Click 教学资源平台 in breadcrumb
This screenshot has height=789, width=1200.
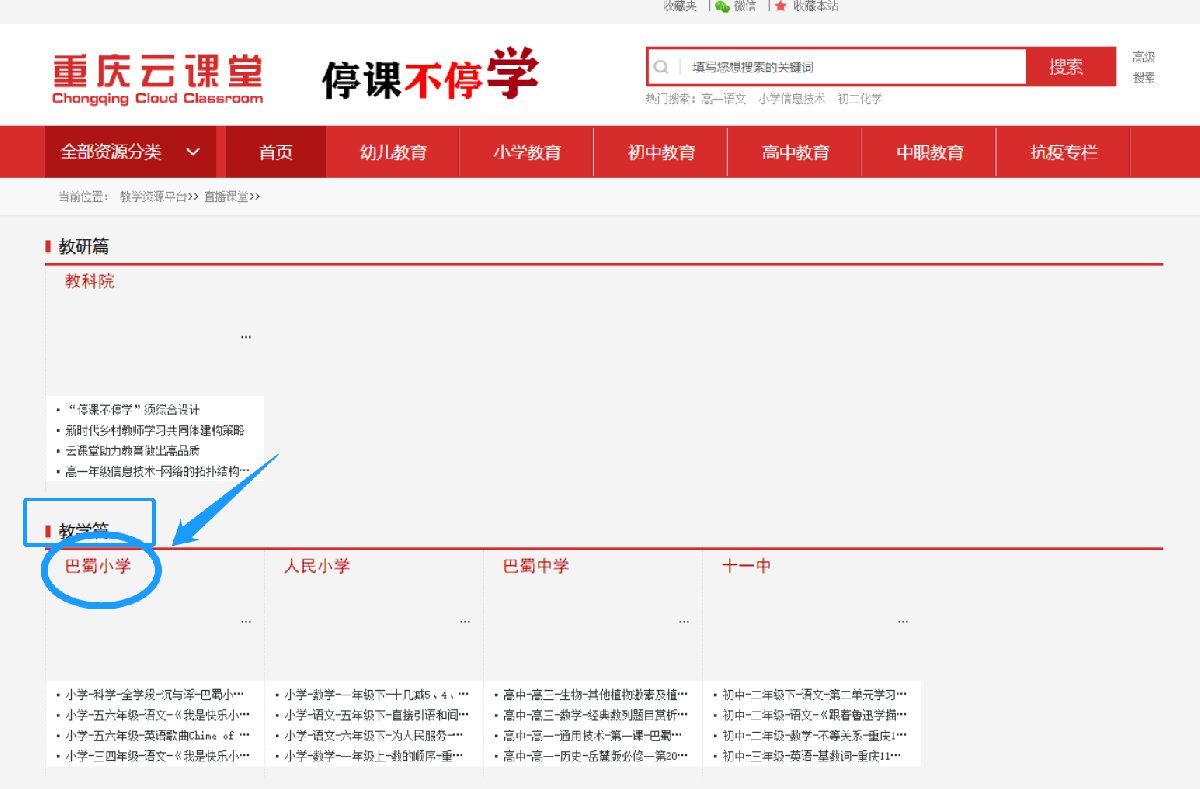click(152, 197)
